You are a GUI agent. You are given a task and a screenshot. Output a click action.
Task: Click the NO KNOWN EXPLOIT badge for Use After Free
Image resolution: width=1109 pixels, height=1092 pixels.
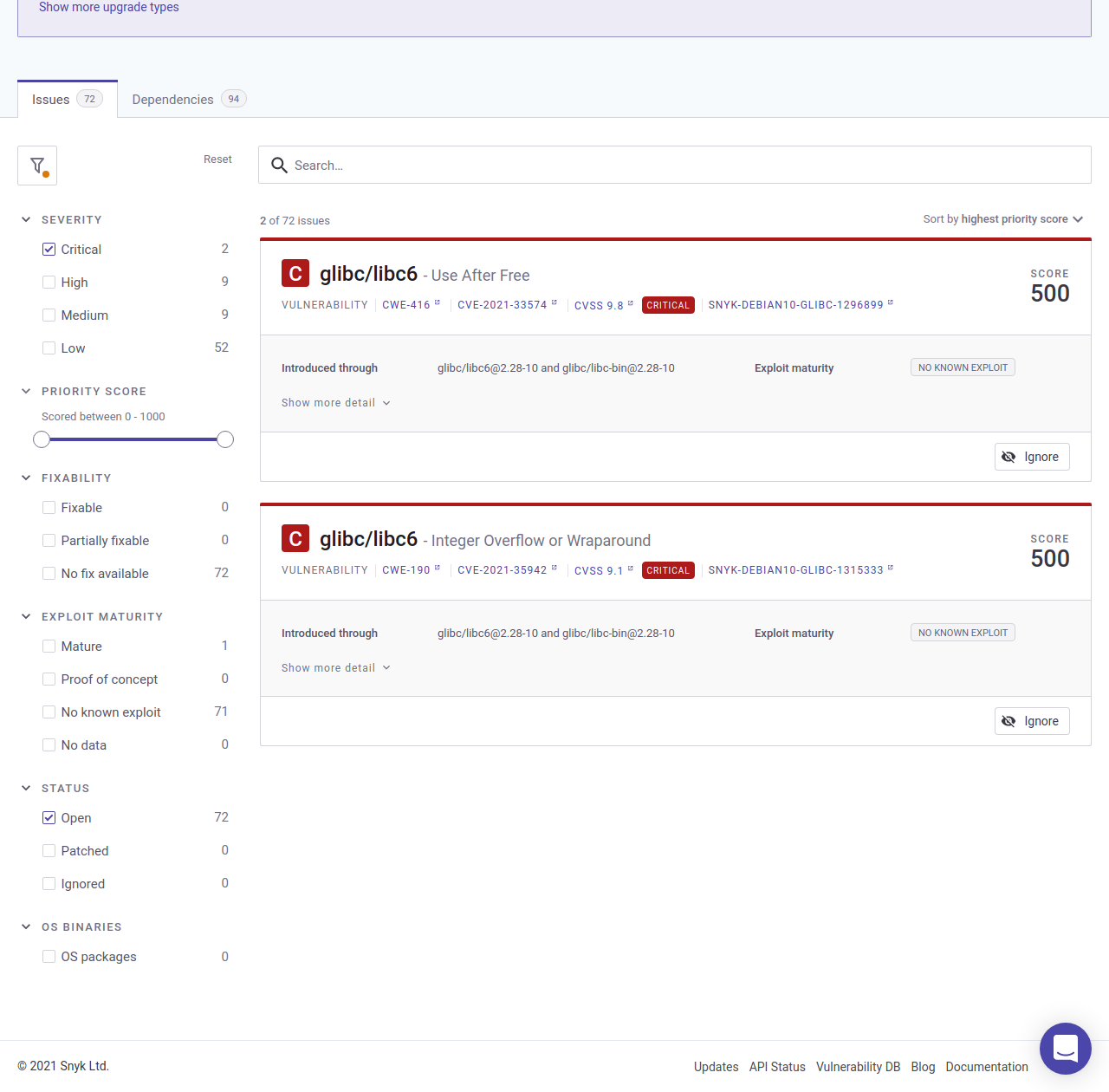tap(963, 367)
